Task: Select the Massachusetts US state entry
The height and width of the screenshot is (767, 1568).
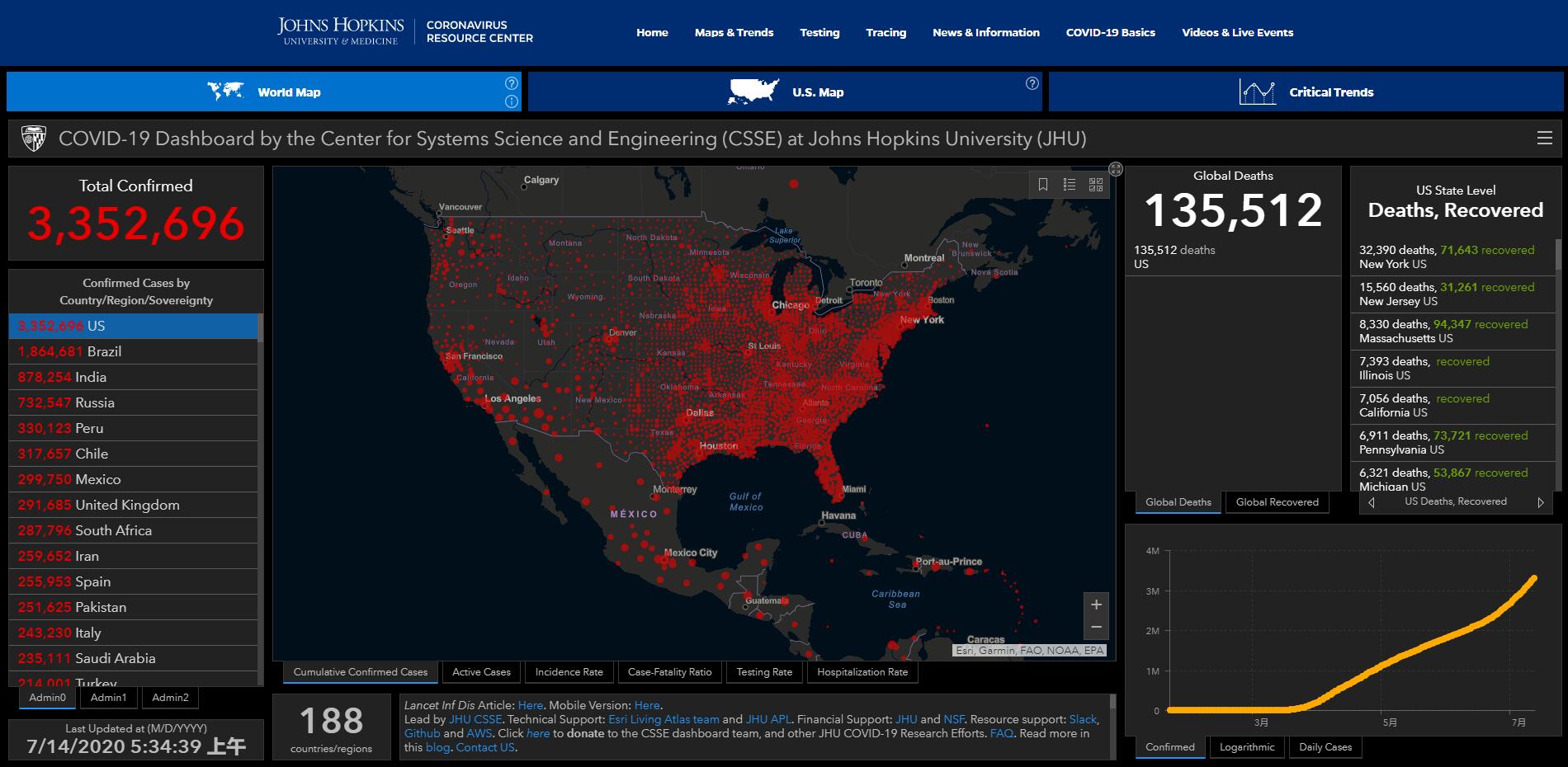Action: click(x=1454, y=332)
